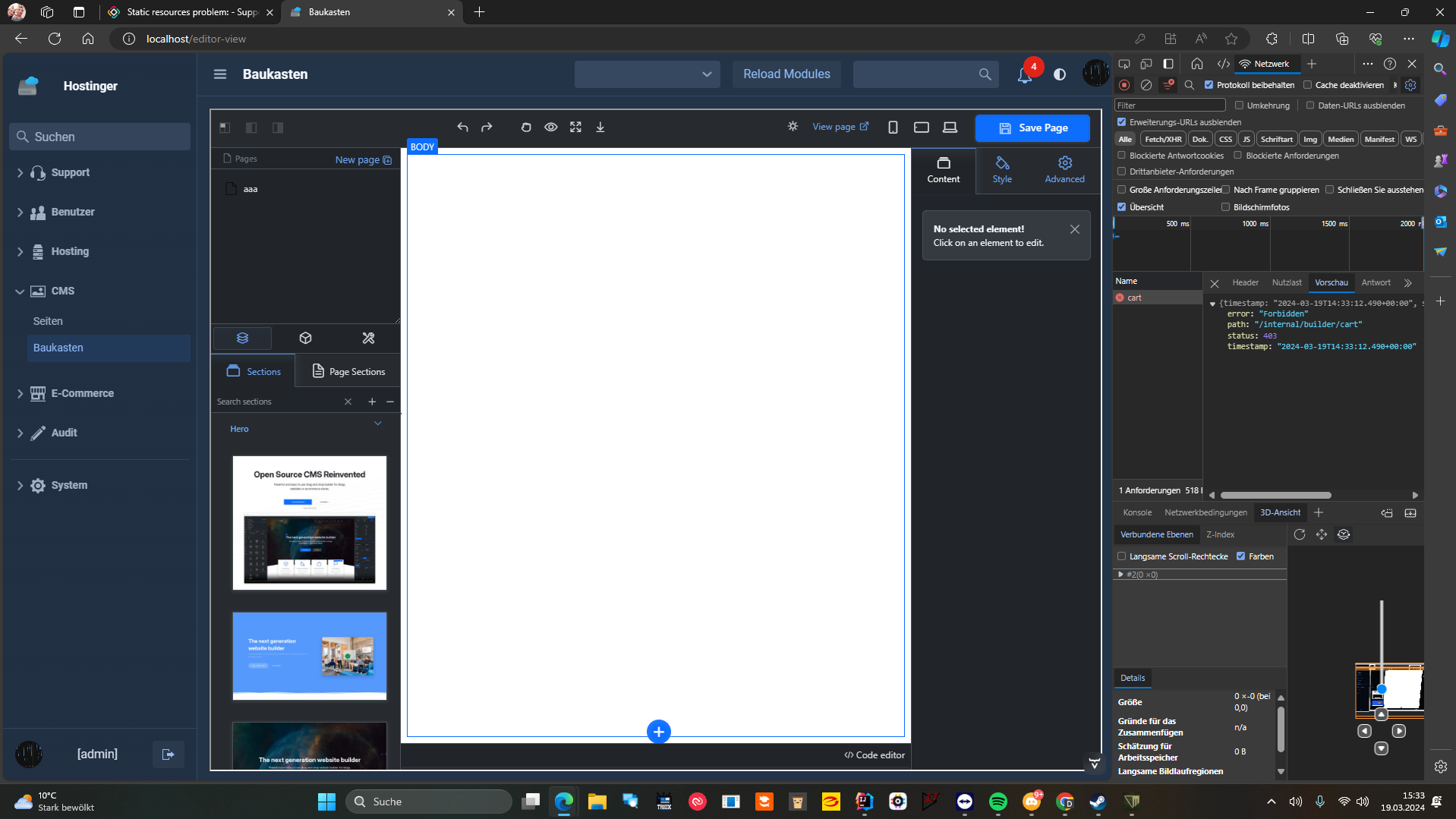Open the Page Sections tab
Viewport: 1456px width, 819px height.
[x=348, y=372]
